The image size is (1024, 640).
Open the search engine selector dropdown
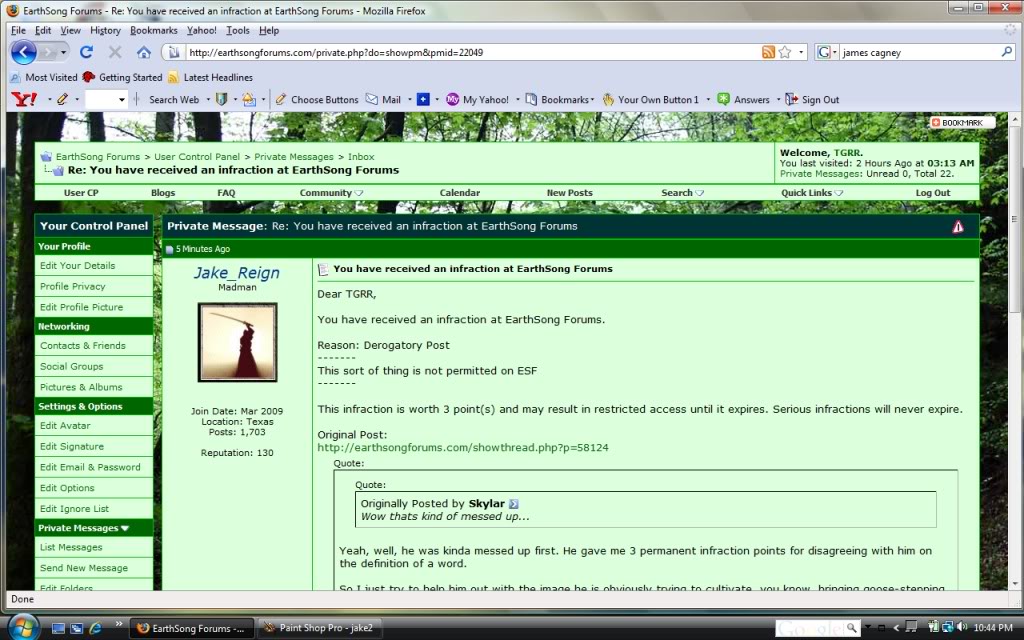click(826, 52)
